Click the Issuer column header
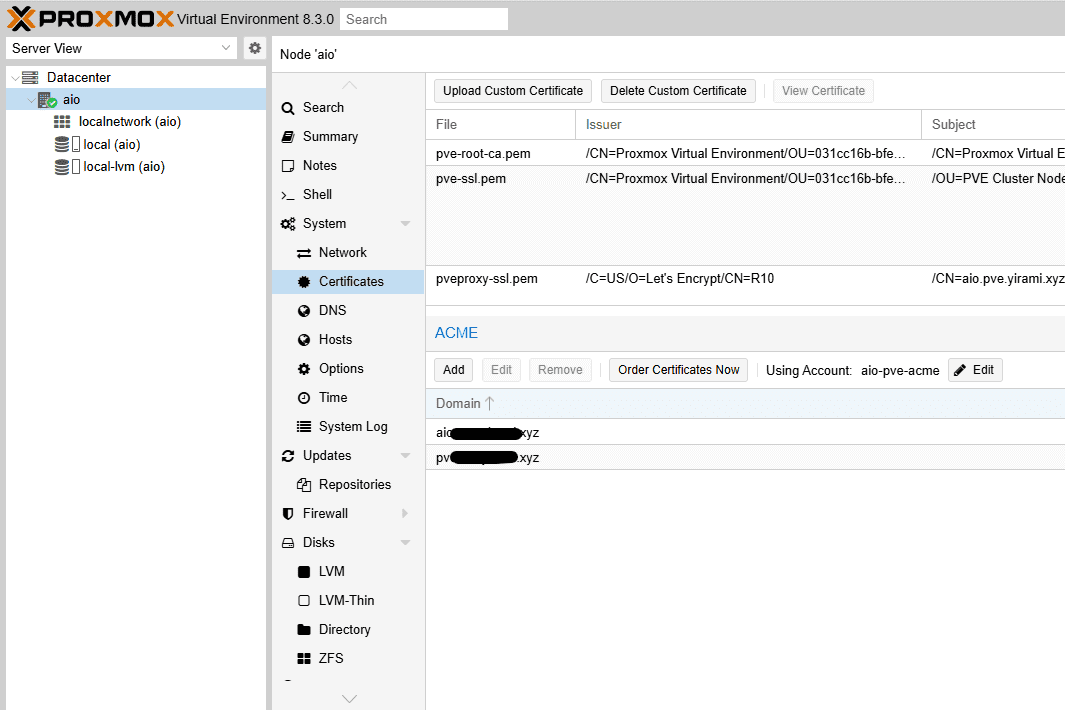Screen dimensions: 1065x710 pos(748,124)
